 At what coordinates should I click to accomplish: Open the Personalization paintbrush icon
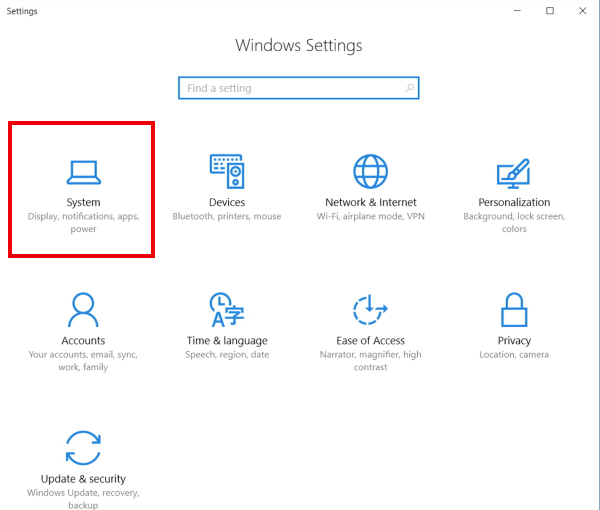(x=514, y=173)
